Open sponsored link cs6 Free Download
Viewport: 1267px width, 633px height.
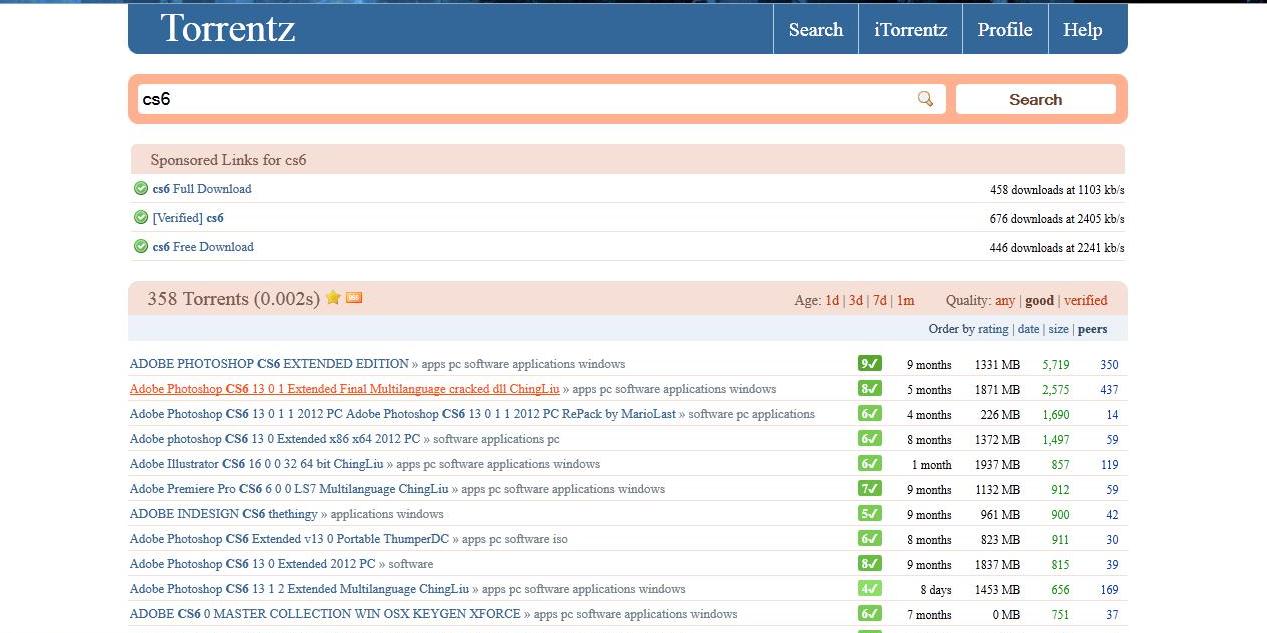click(x=203, y=247)
